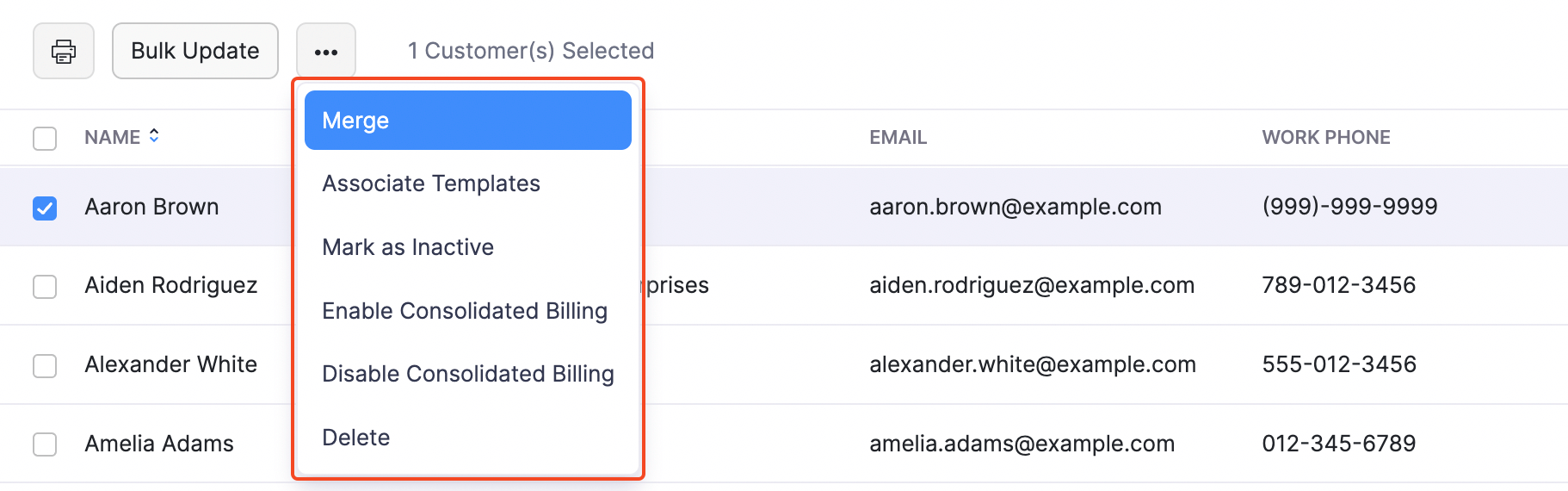Open the Aaron Brown customer name link
The height and width of the screenshot is (491, 1568).
pos(151,207)
